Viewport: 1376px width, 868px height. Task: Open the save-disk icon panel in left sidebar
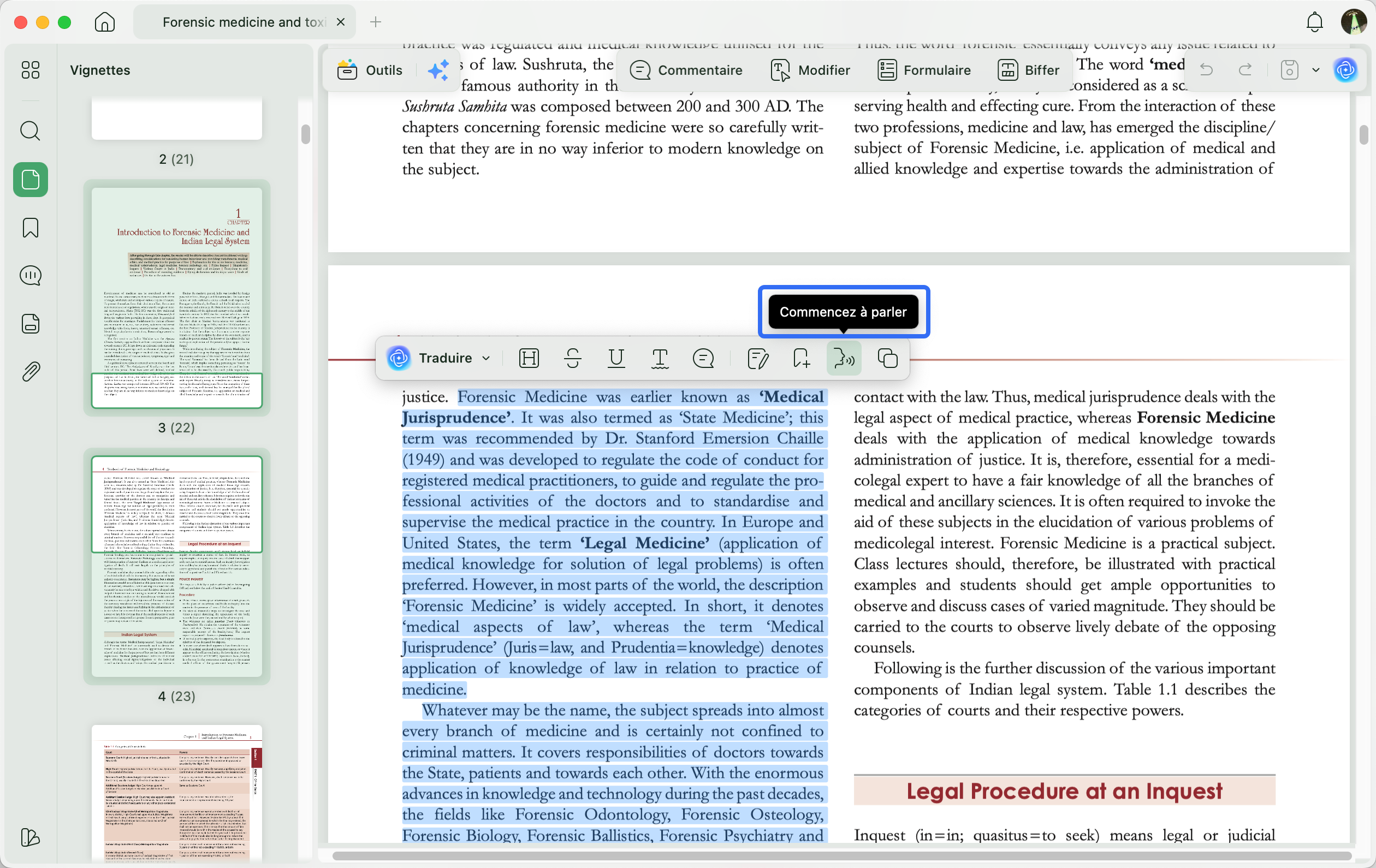pos(30,324)
